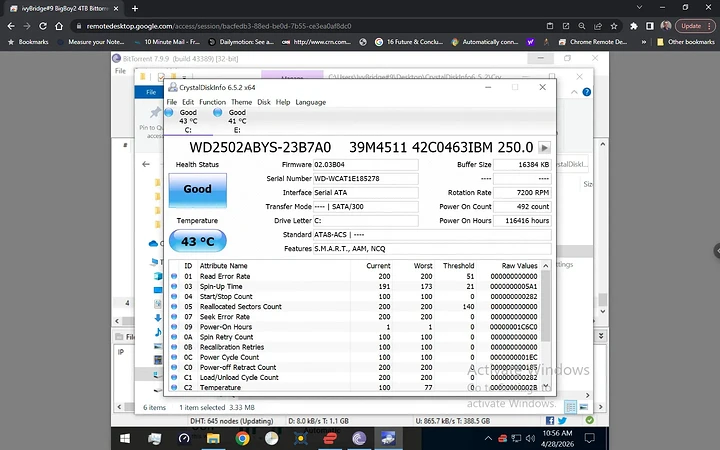Image resolution: width=720 pixels, height=450 pixels.
Task: Click the Chrome zoom magnifier icon
Action: [x=582, y=26]
